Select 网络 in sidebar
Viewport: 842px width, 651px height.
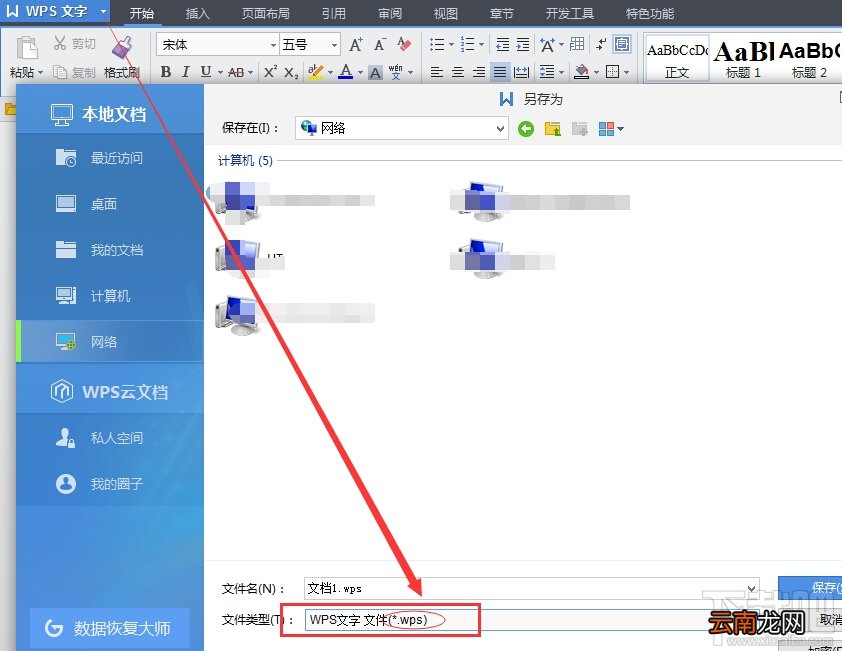point(110,342)
